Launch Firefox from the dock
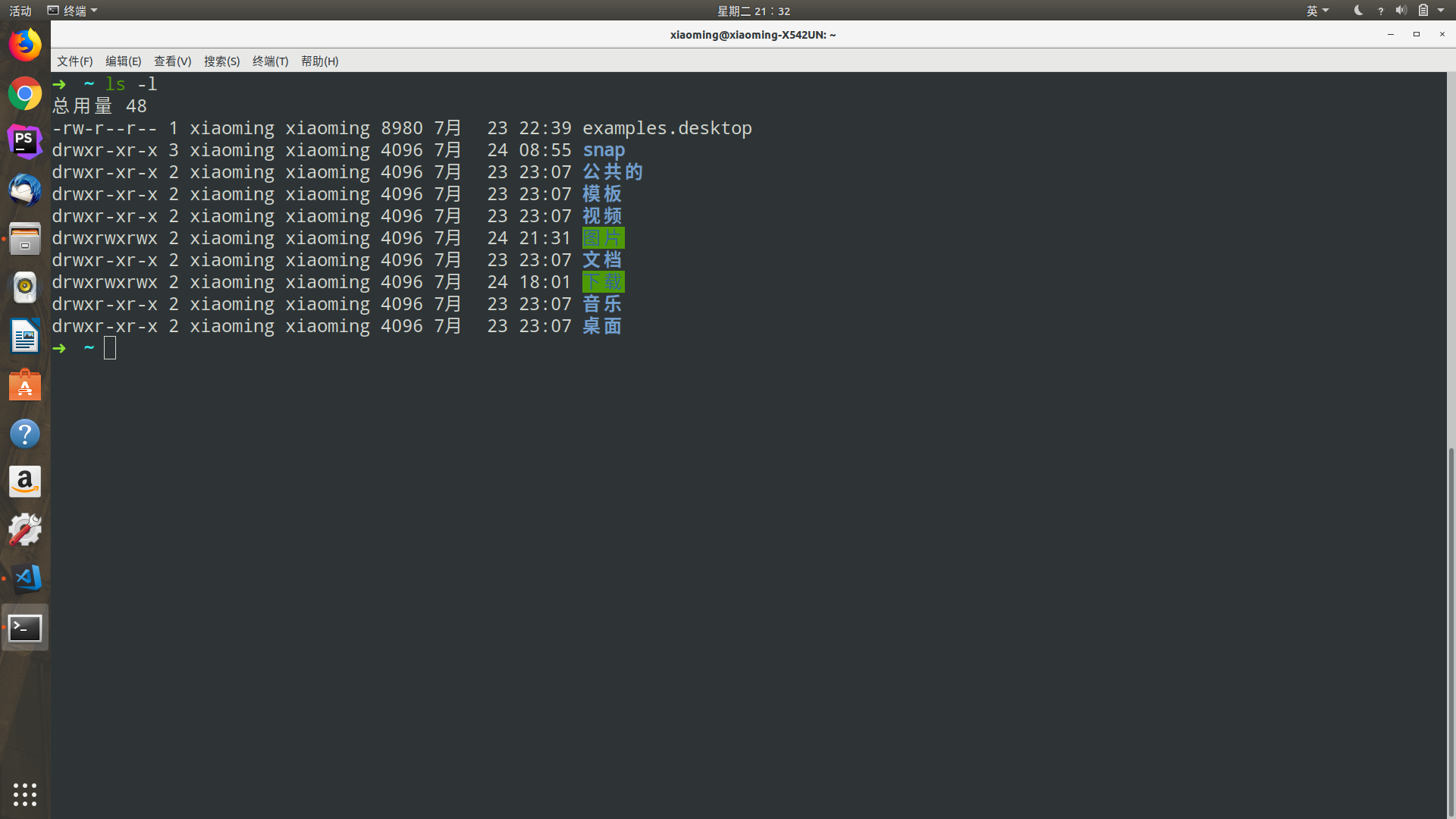The image size is (1456, 819). coord(25,45)
